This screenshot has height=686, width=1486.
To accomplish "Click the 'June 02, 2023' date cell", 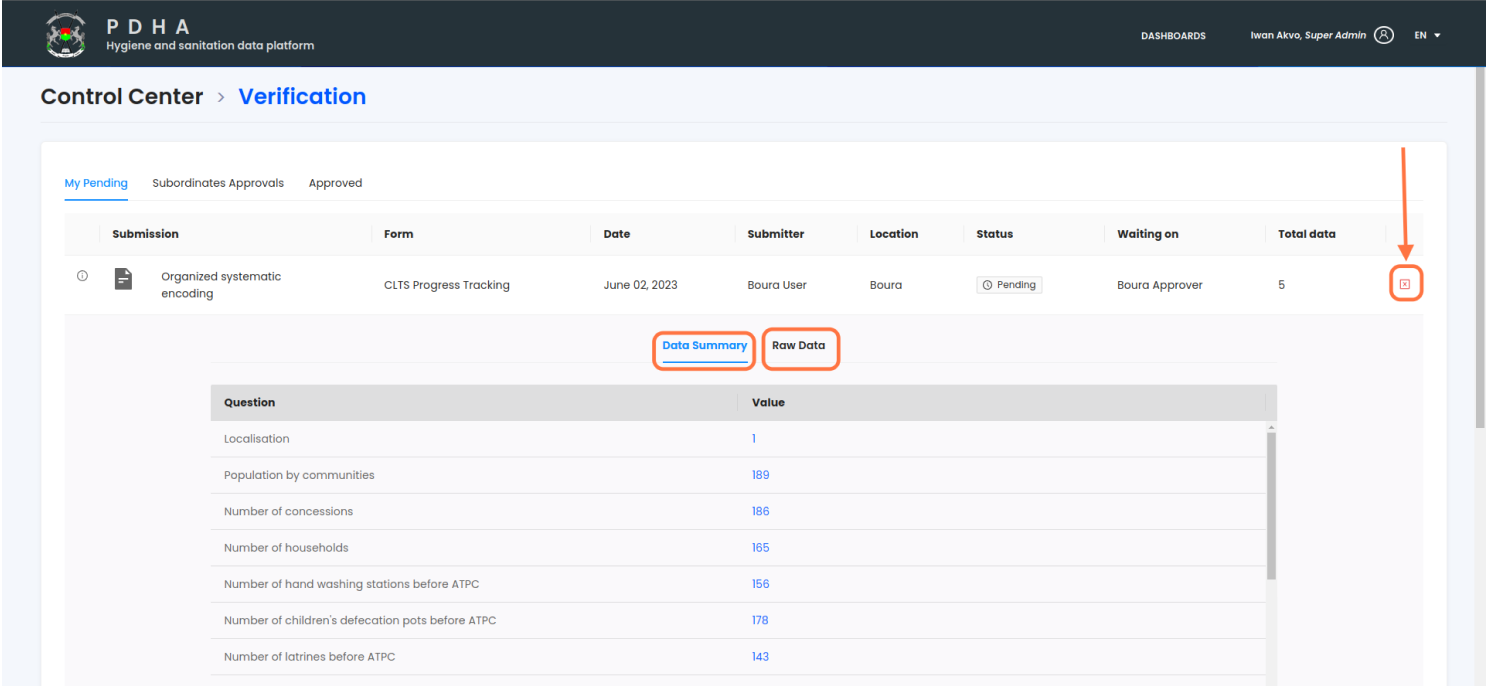I will point(641,285).
